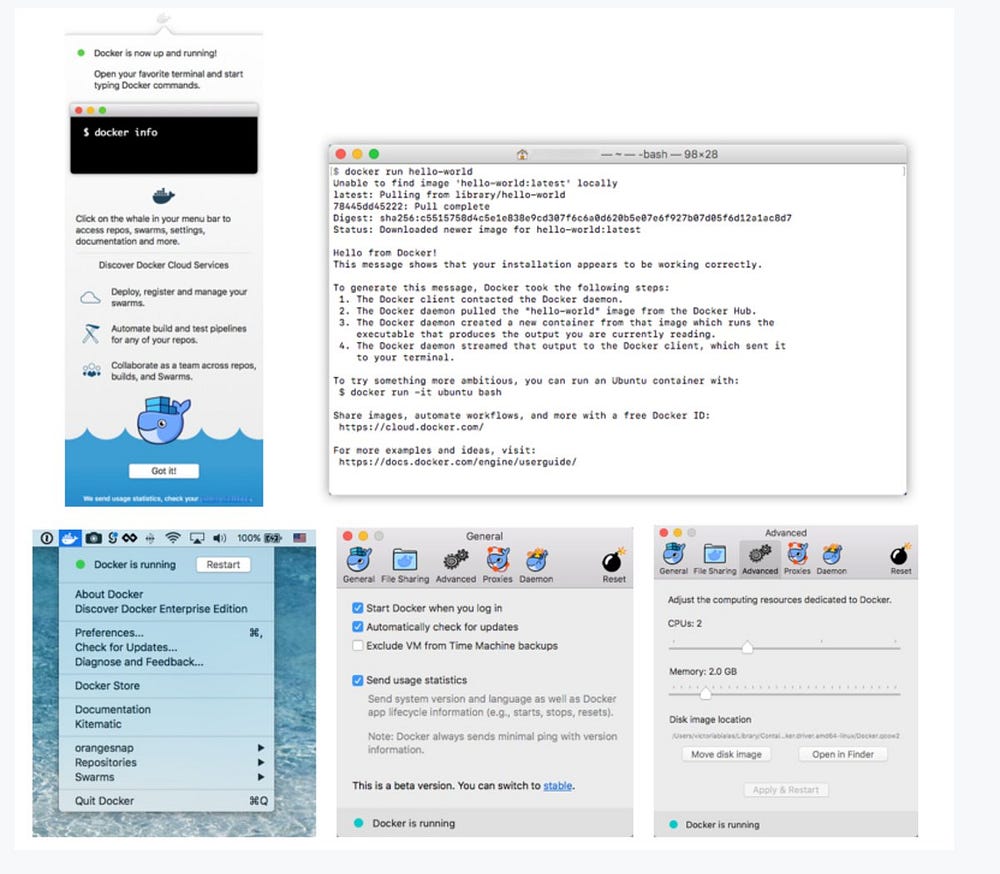Click Reset bomb icon in General window
This screenshot has height=874, width=1000.
614,565
